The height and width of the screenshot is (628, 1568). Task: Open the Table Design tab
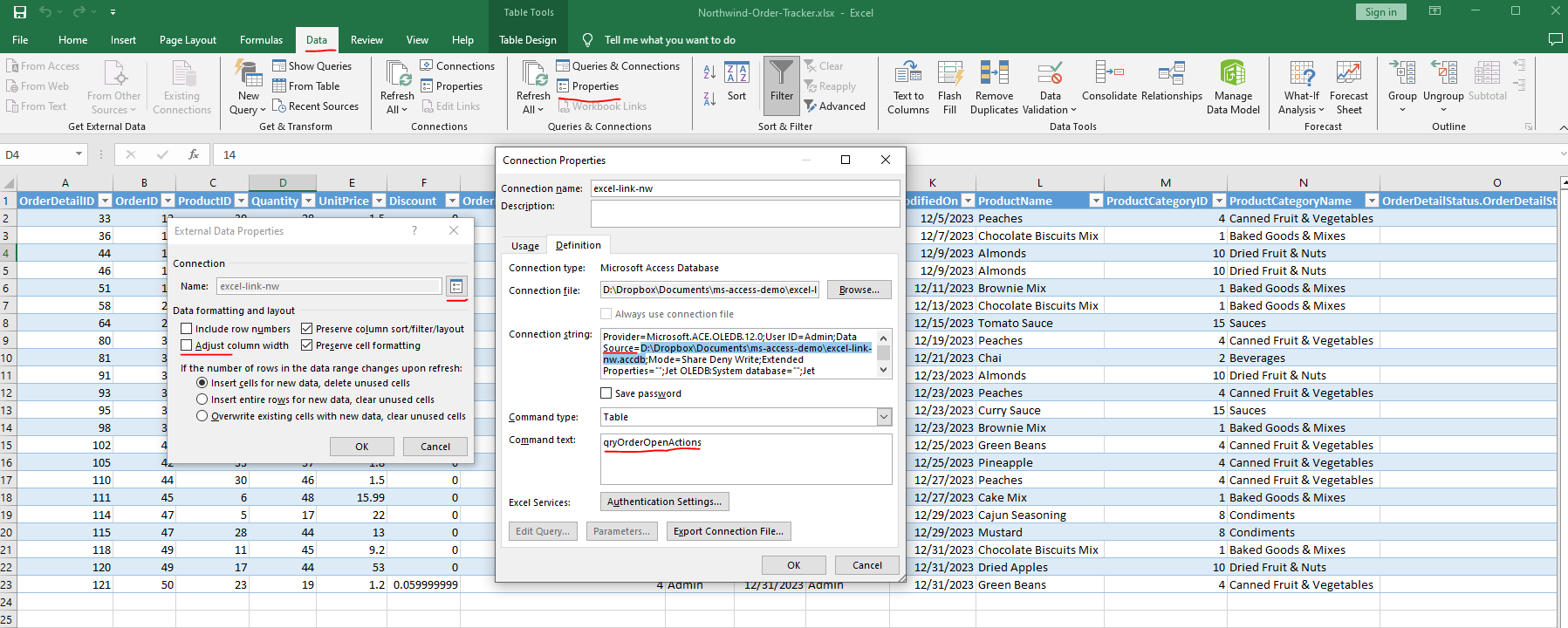527,40
